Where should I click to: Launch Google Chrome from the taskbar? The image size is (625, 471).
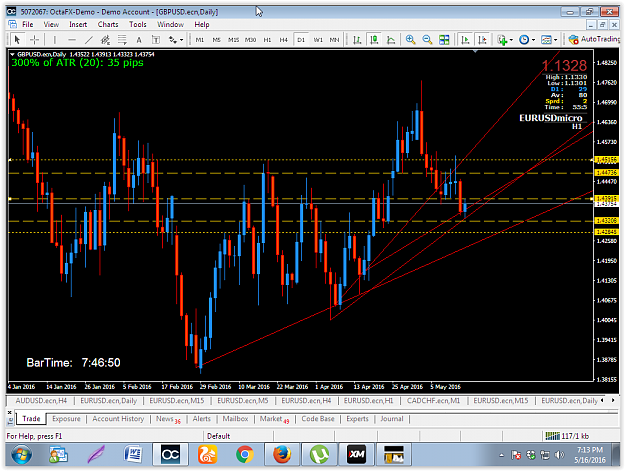[x=245, y=454]
